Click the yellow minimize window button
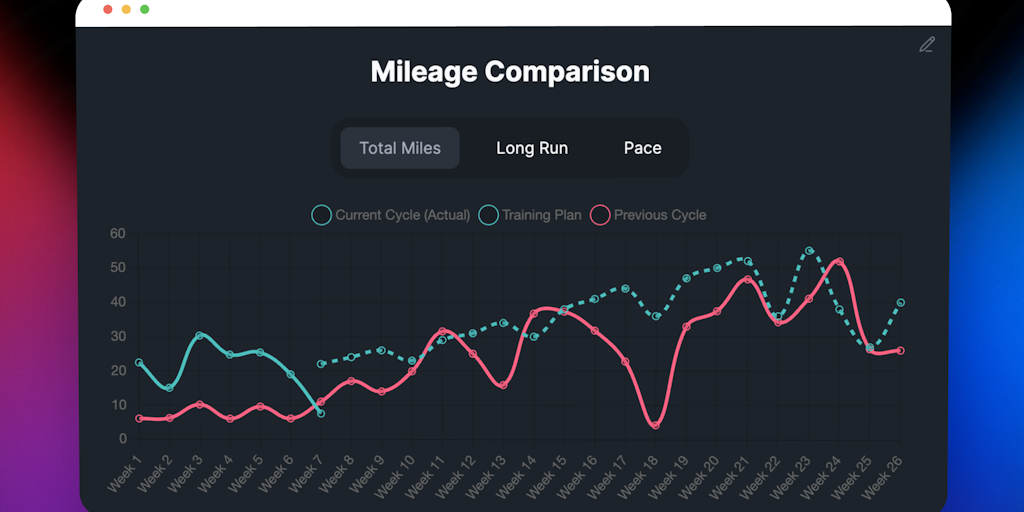The width and height of the screenshot is (1024, 512). pos(126,9)
